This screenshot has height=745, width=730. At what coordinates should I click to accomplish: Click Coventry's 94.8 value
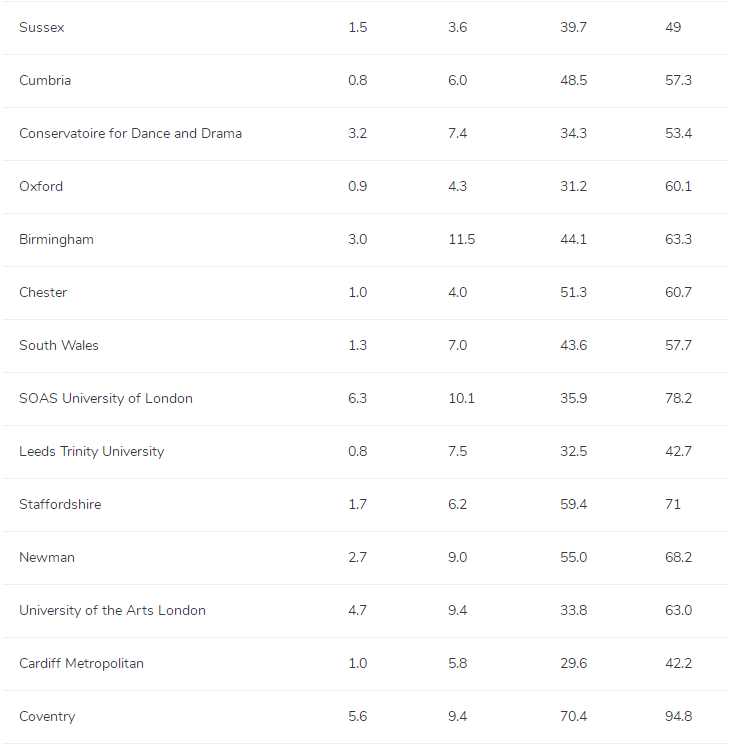click(678, 717)
